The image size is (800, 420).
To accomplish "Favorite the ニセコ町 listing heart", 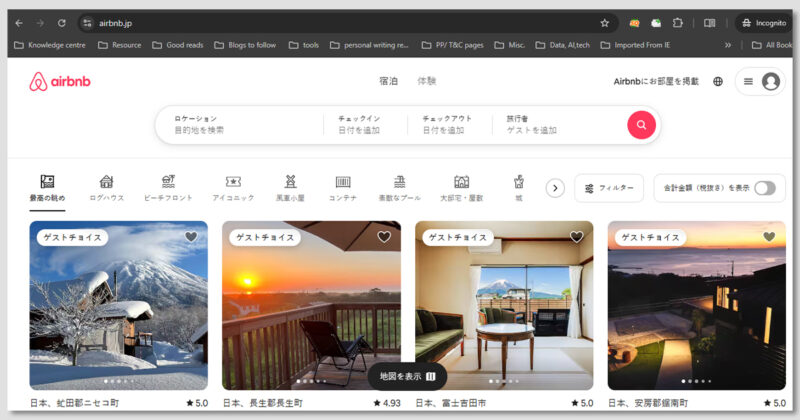I will pyautogui.click(x=191, y=237).
